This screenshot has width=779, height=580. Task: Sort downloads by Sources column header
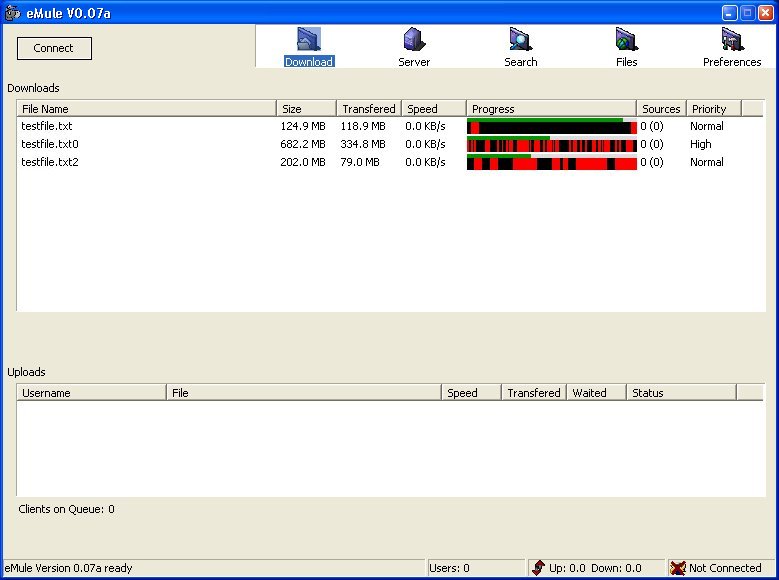click(x=661, y=108)
